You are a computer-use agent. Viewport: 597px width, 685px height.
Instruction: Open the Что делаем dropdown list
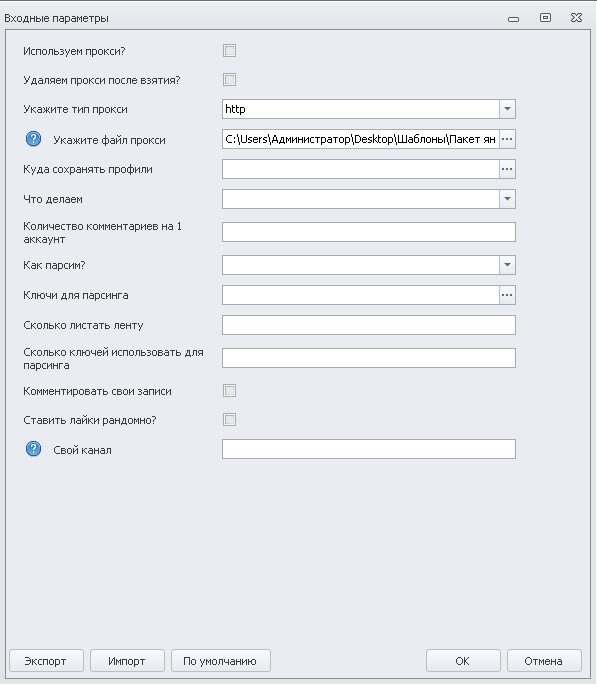point(507,199)
